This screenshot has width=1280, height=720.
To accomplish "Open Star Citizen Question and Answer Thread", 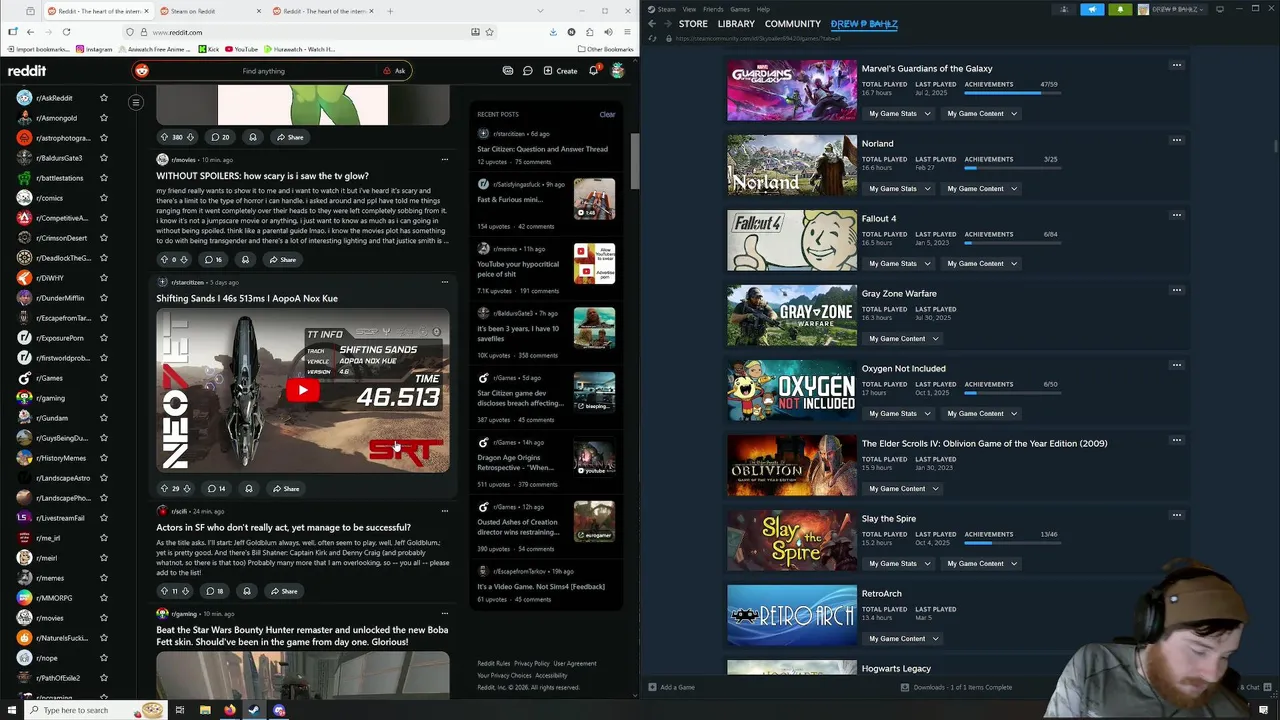I will [542, 149].
